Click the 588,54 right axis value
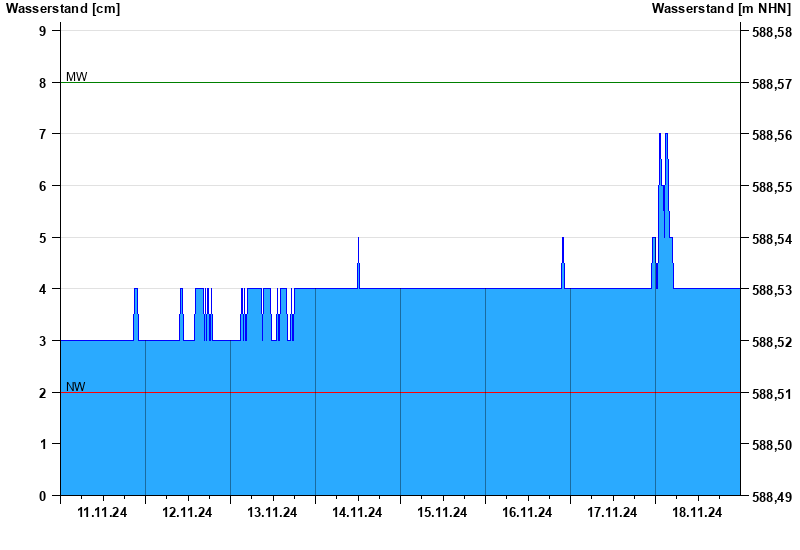Screen dimensions: 800x550 tap(772, 239)
